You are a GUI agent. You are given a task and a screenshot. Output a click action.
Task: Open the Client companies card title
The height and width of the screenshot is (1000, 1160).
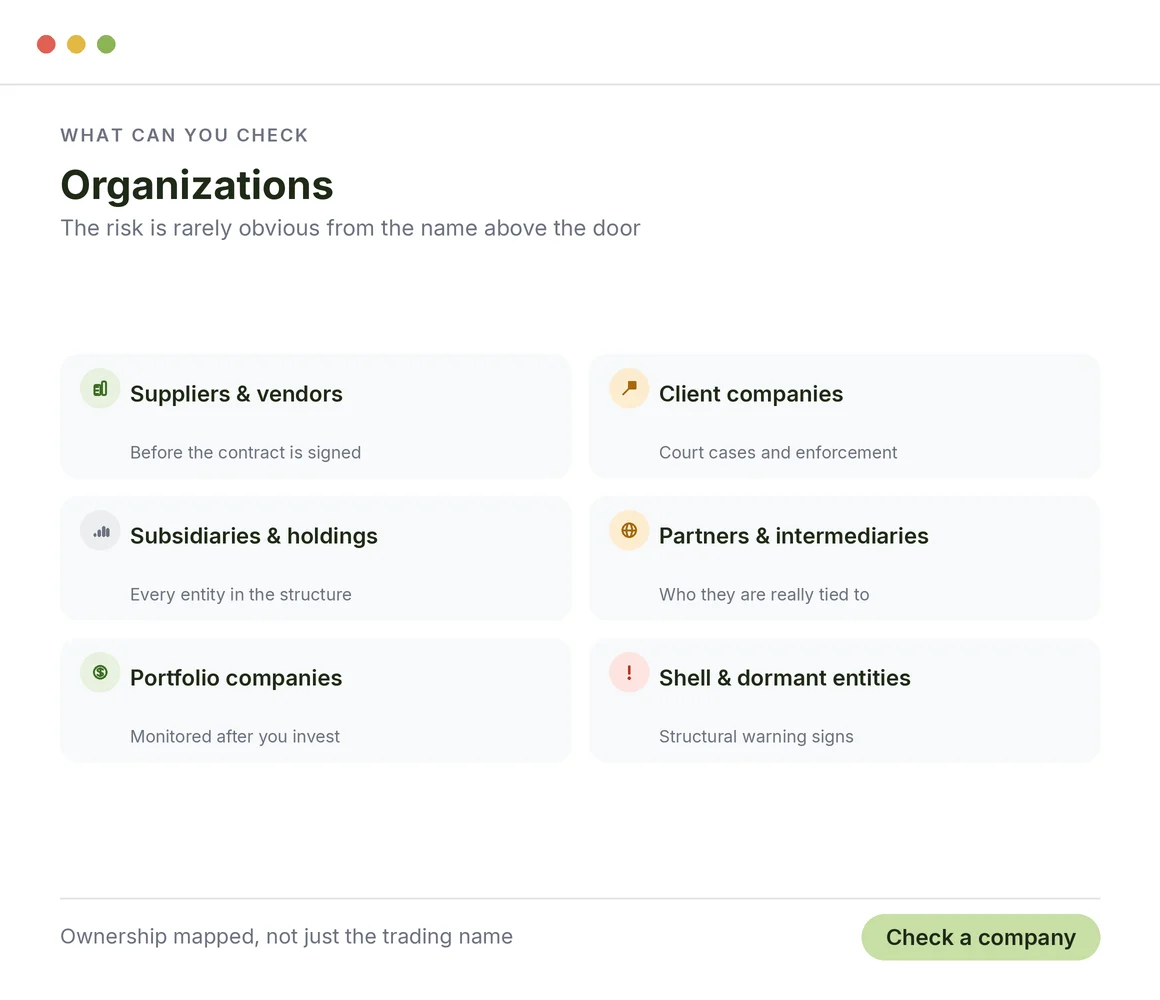(x=751, y=393)
